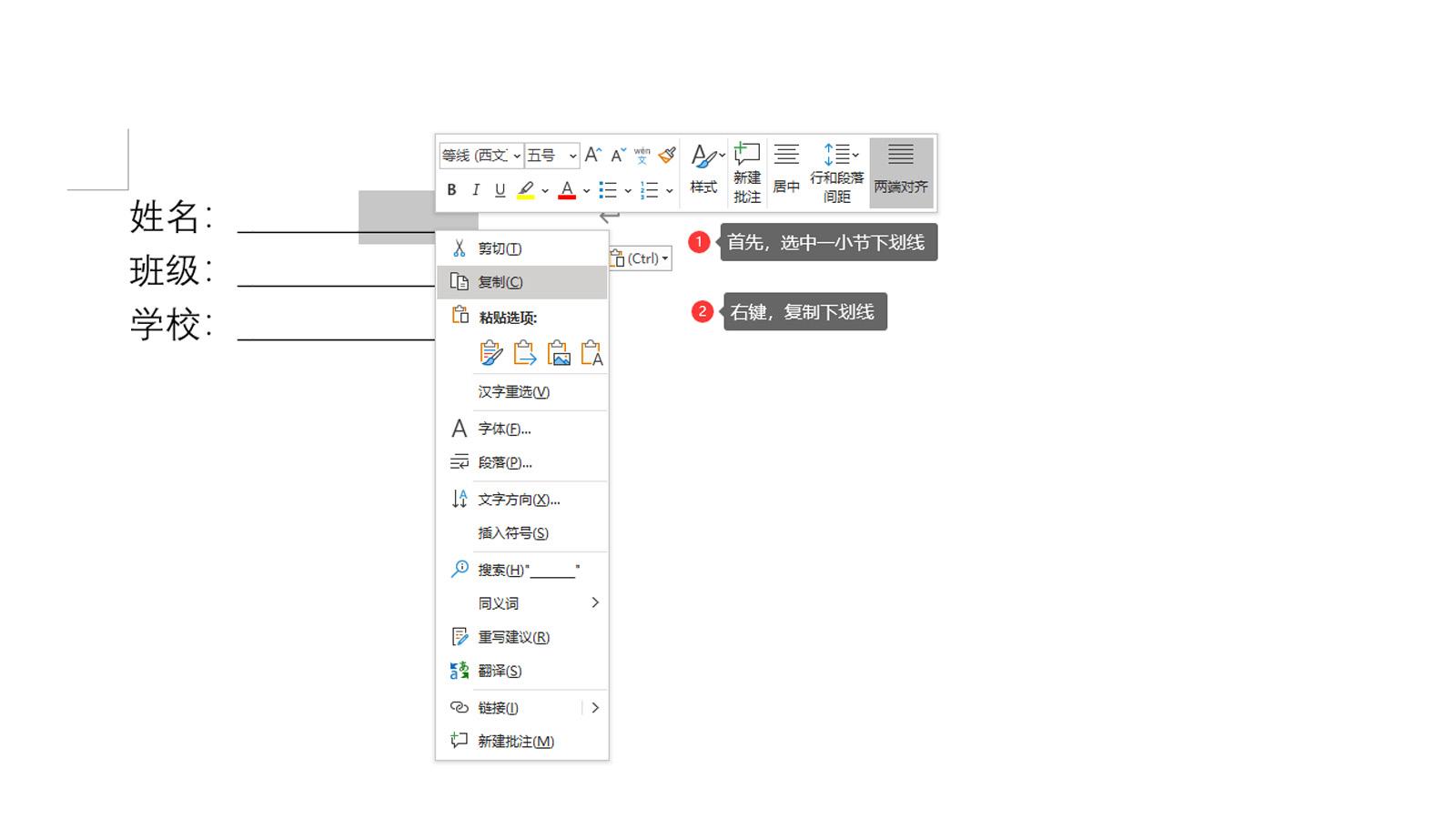Open the font size dropdown
Screen dimensions: 1456x819
[x=572, y=155]
